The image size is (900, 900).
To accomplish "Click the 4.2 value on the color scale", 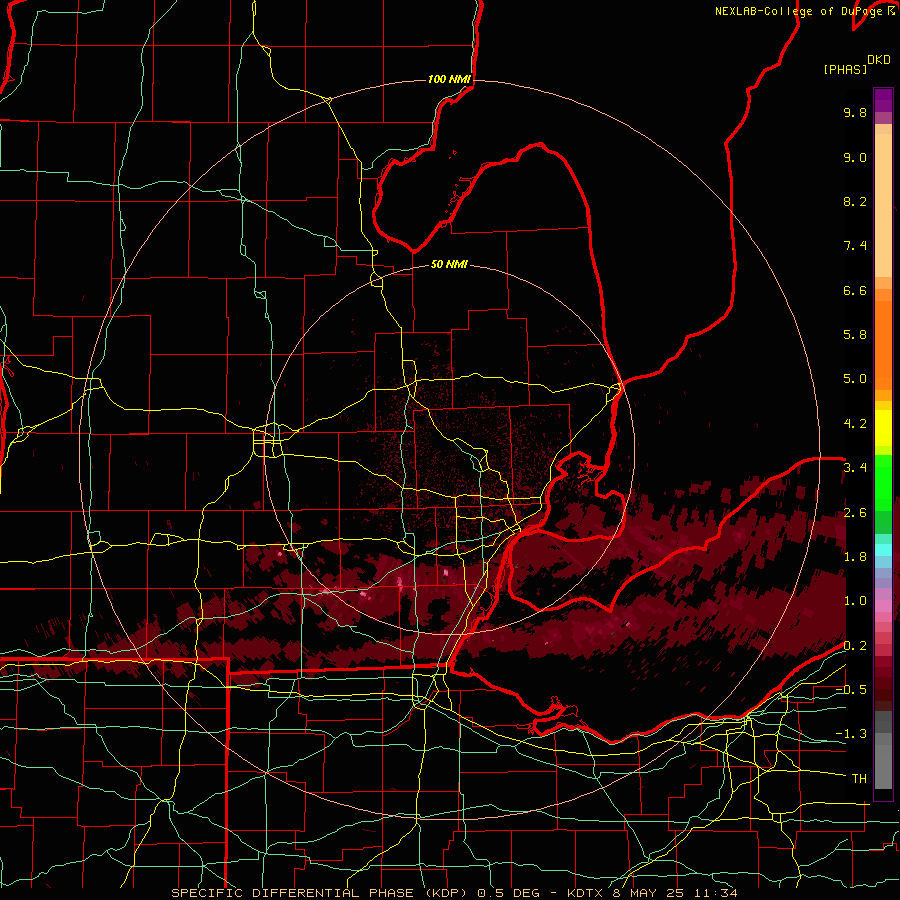I will 855,424.
